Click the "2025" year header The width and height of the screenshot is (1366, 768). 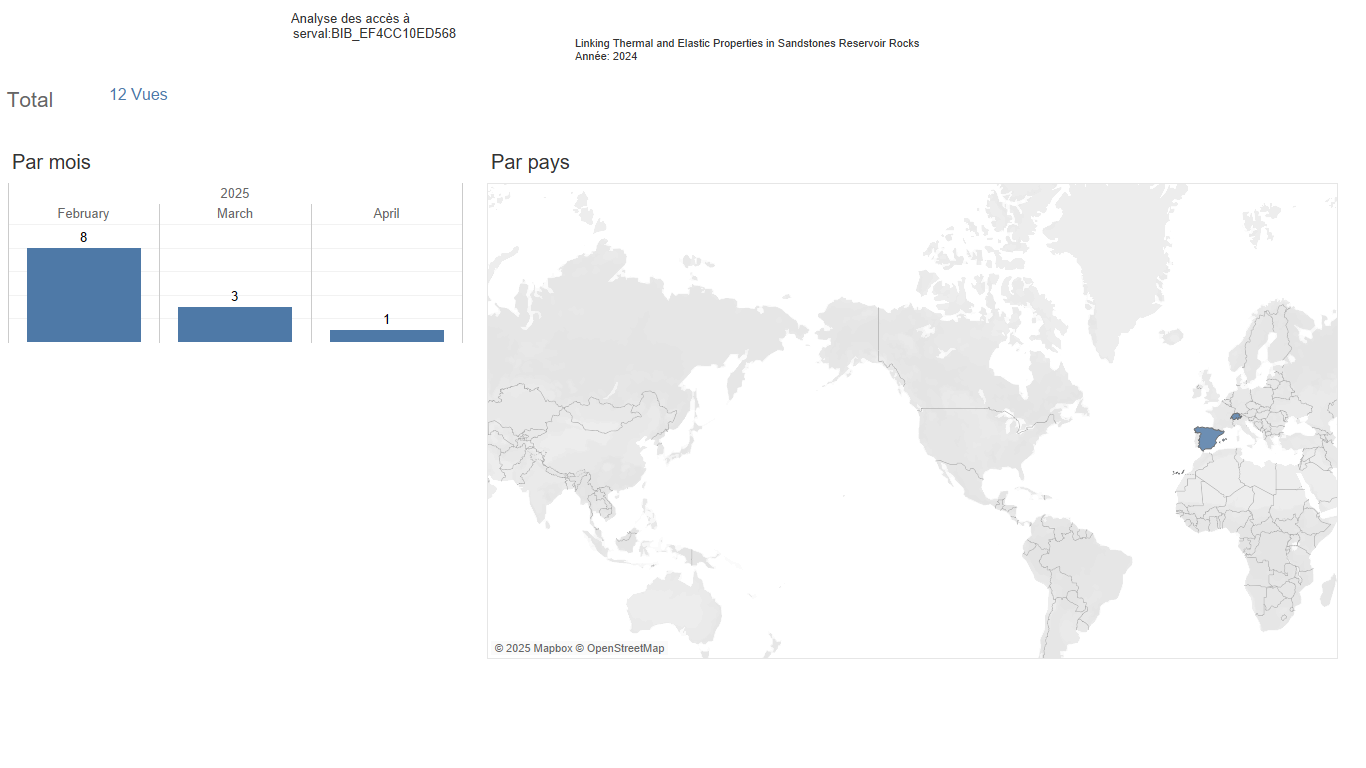tap(235, 193)
